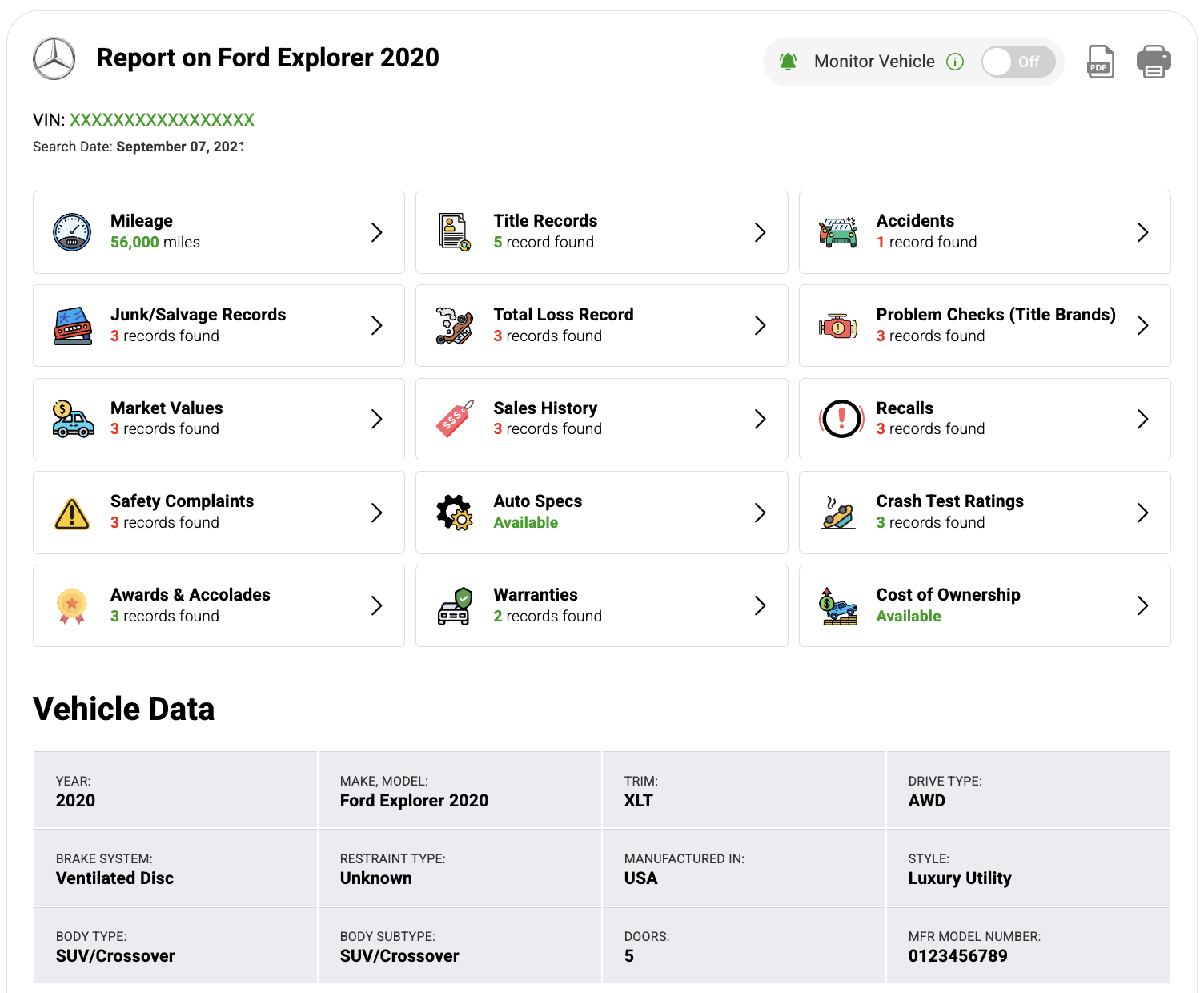This screenshot has width=1204, height=993.
Task: Click the Monitor Vehicle info tooltip
Action: click(955, 61)
